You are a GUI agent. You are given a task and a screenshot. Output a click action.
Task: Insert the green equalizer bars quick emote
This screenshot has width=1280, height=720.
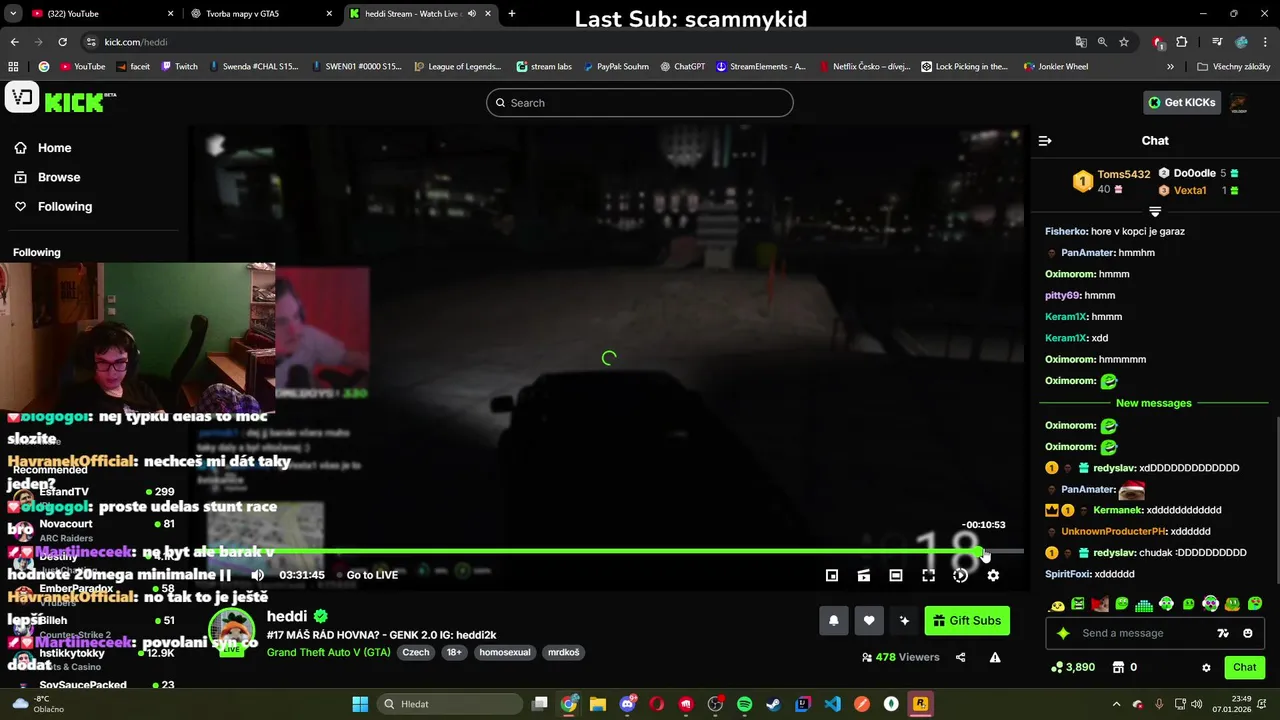pos(1144,605)
